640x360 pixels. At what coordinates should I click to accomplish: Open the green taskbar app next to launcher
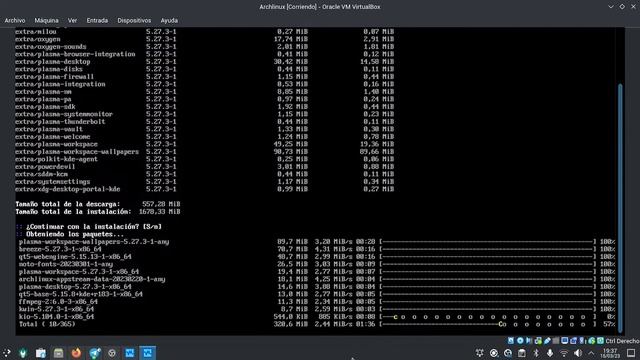[23, 353]
